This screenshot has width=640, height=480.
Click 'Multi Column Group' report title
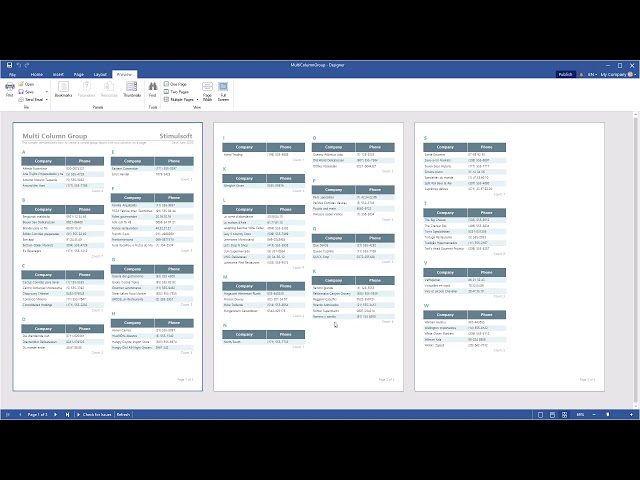point(55,136)
